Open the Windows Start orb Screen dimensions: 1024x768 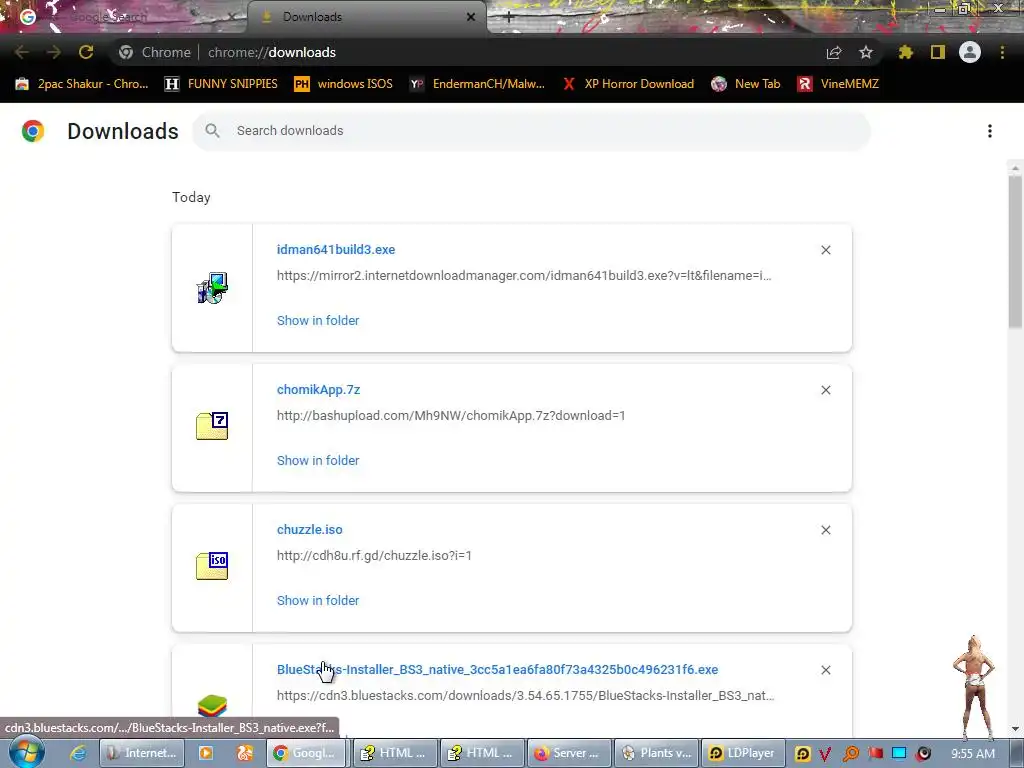(26, 752)
